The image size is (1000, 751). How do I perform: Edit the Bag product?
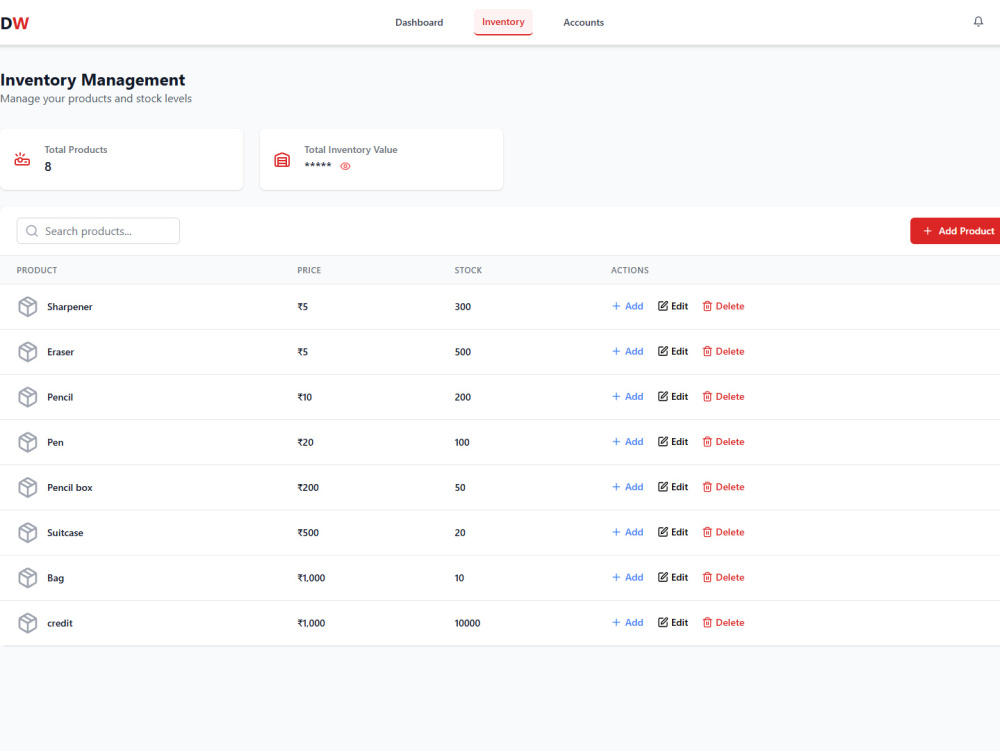click(673, 578)
